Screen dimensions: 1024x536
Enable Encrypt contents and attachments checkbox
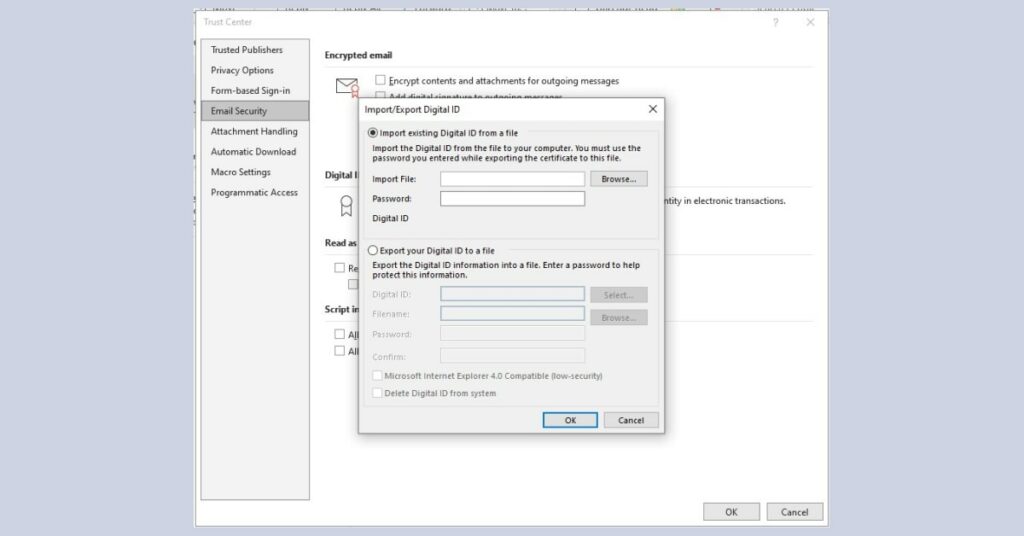(381, 80)
